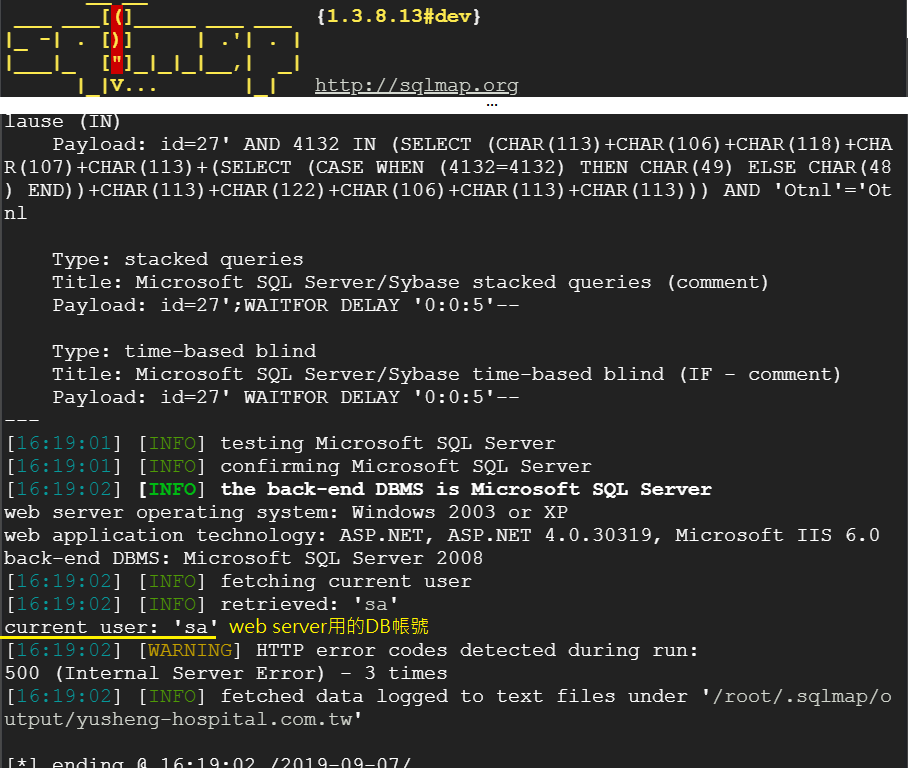Click bold 'the back-end DBMS is Microsoft SQL Server'
The height and width of the screenshot is (768, 908).
pos(466,489)
